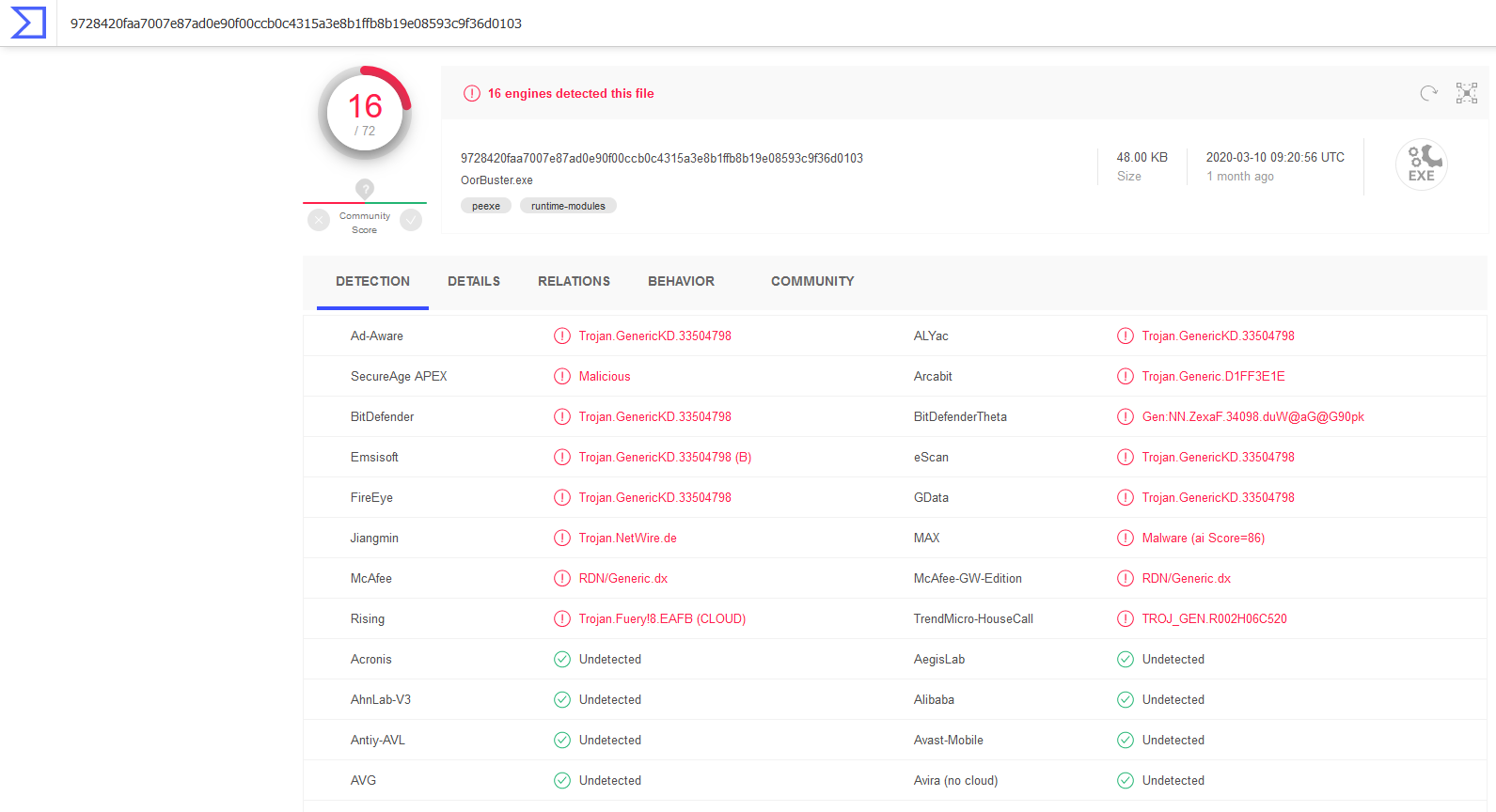Image resolution: width=1496 pixels, height=812 pixels.
Task: Click the alert icon in the BitDefenderTheta row
Action: tap(1126, 416)
